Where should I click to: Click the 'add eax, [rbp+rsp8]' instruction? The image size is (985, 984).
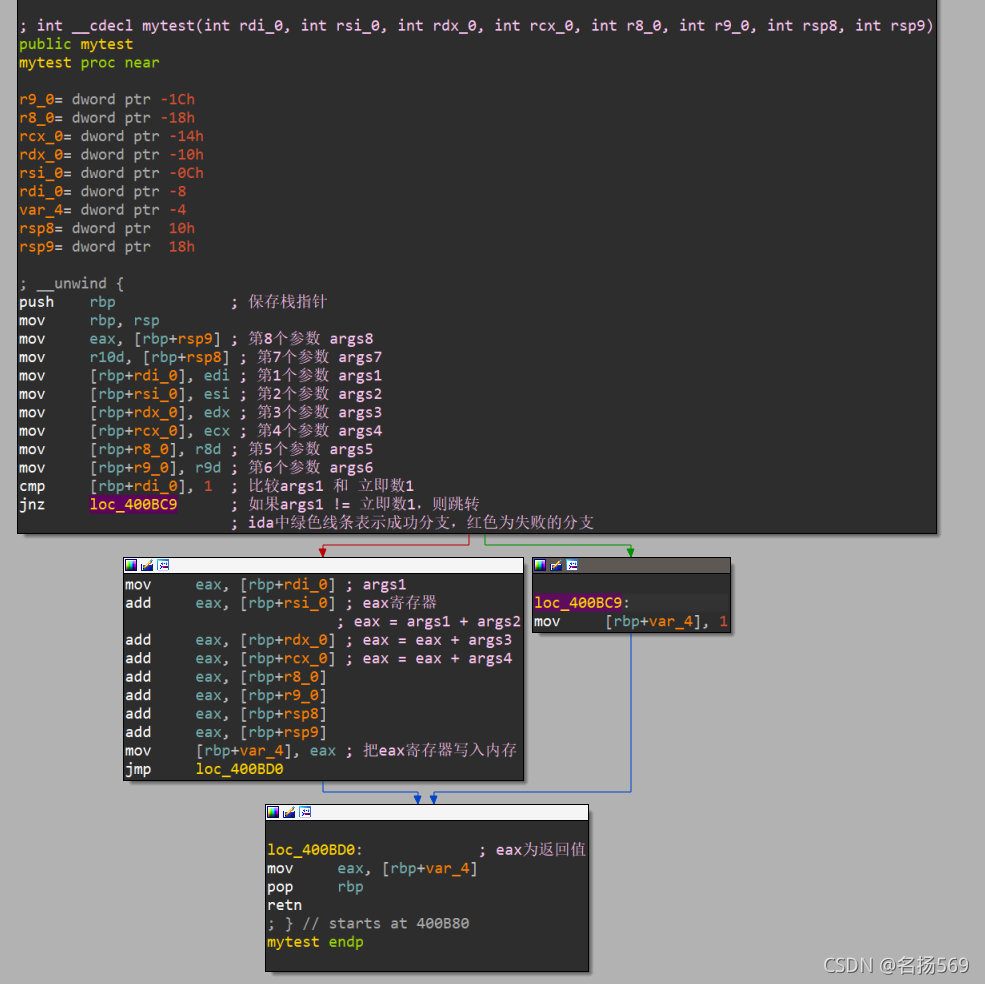click(x=226, y=714)
